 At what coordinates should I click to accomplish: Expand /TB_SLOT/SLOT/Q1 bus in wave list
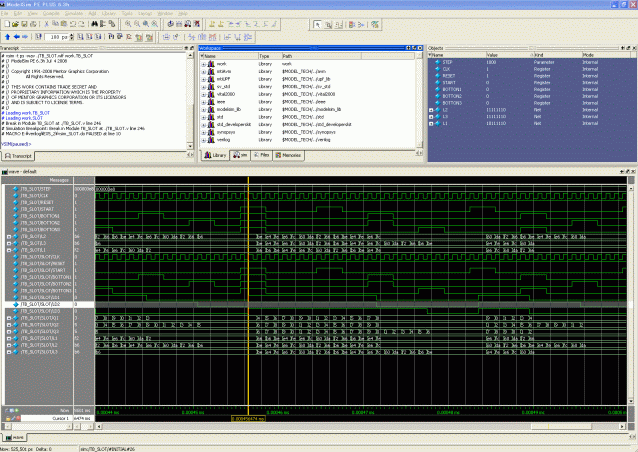[9, 318]
